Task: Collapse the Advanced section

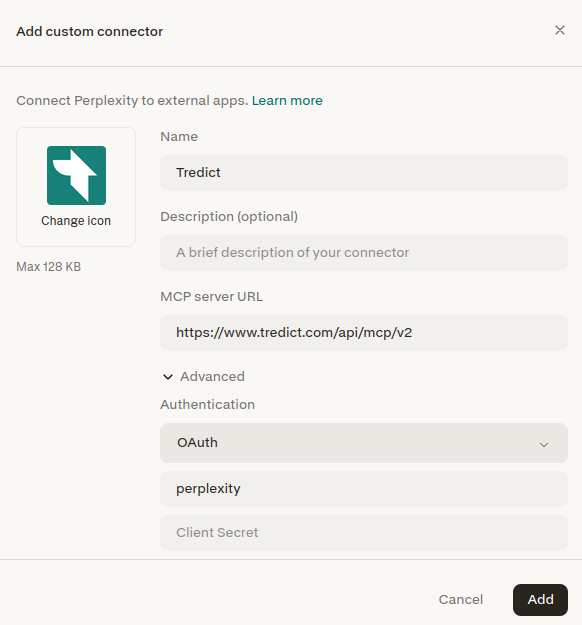Action: pyautogui.click(x=204, y=376)
